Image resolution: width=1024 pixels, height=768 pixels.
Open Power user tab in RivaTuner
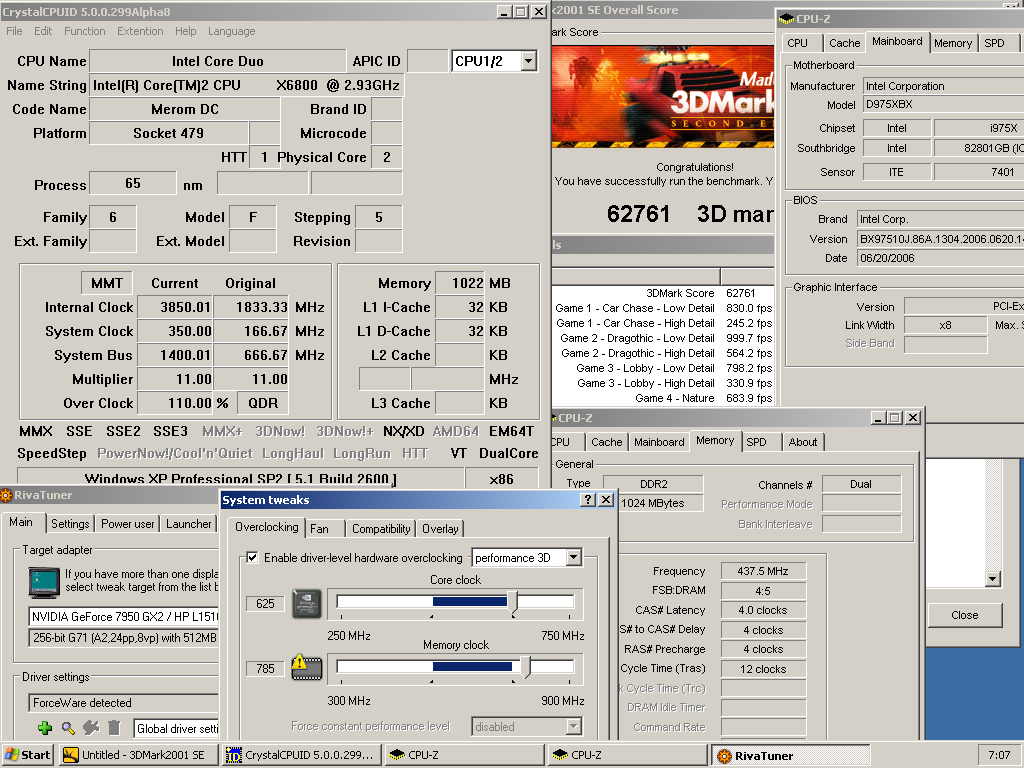[127, 523]
